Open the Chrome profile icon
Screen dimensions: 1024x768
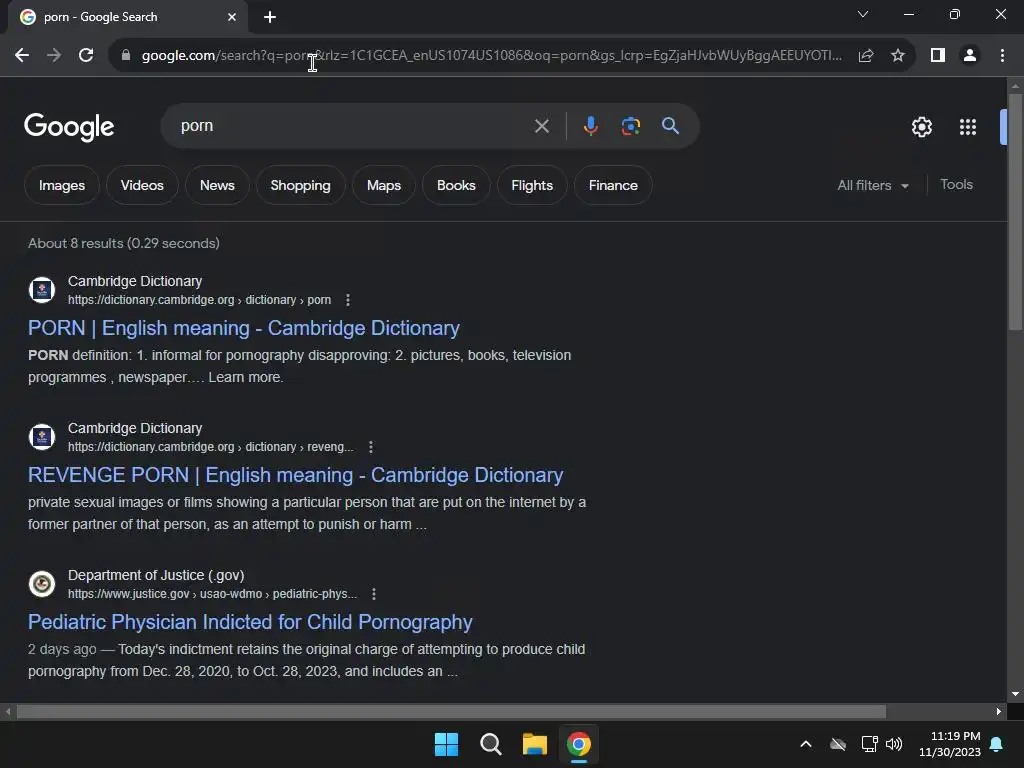970,56
